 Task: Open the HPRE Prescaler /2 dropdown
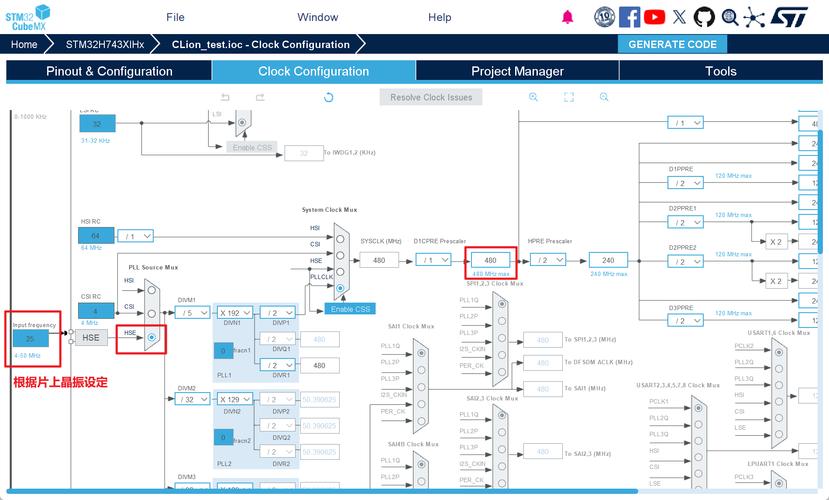pyautogui.click(x=547, y=259)
